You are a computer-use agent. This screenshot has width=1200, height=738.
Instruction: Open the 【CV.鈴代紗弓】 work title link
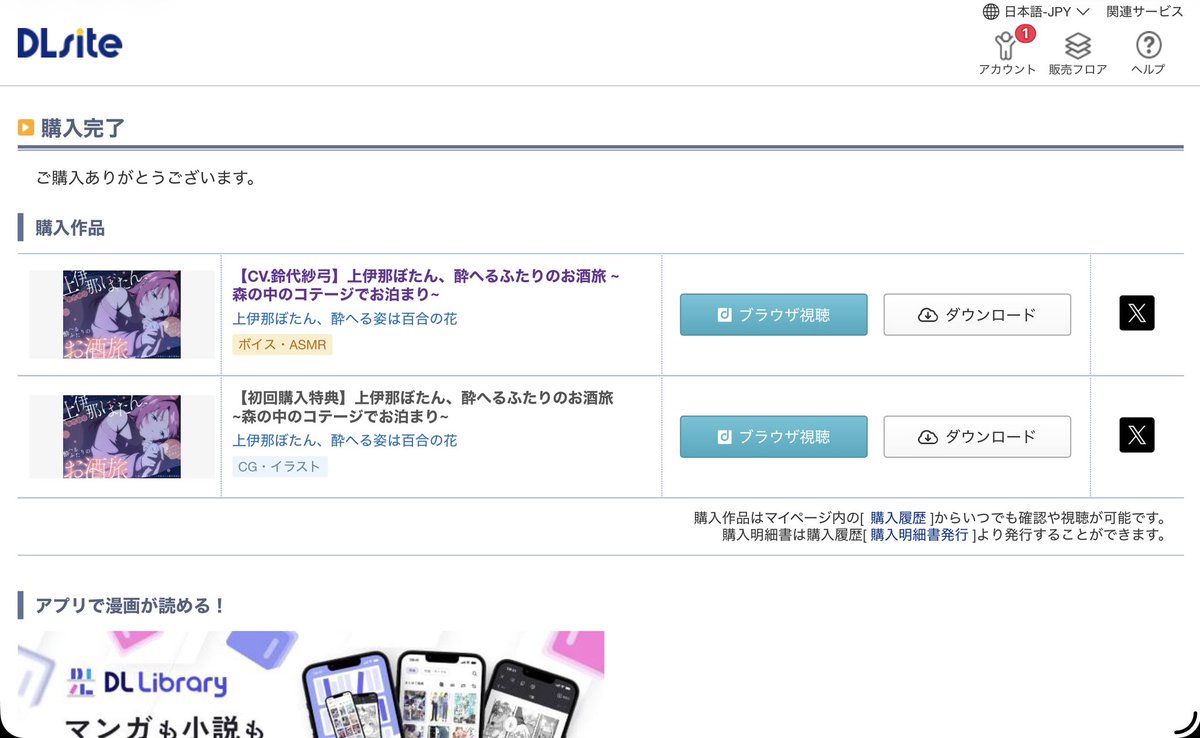pyautogui.click(x=427, y=285)
